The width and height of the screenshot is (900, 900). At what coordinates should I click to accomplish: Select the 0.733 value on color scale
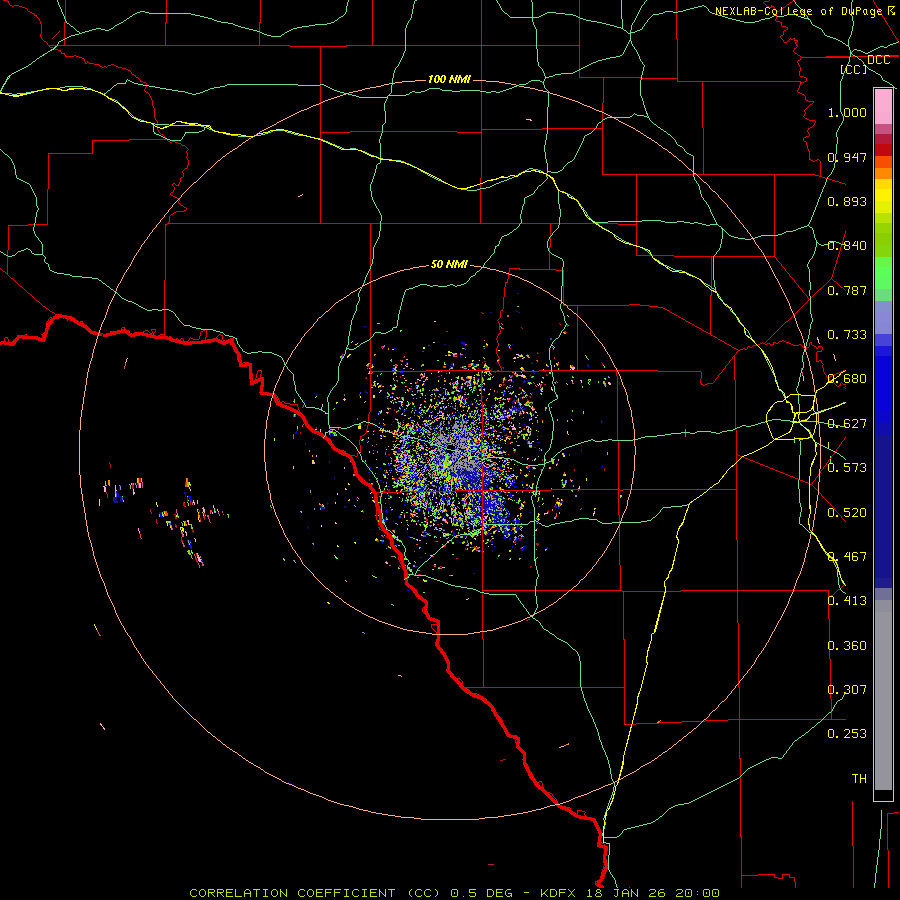[x=847, y=335]
